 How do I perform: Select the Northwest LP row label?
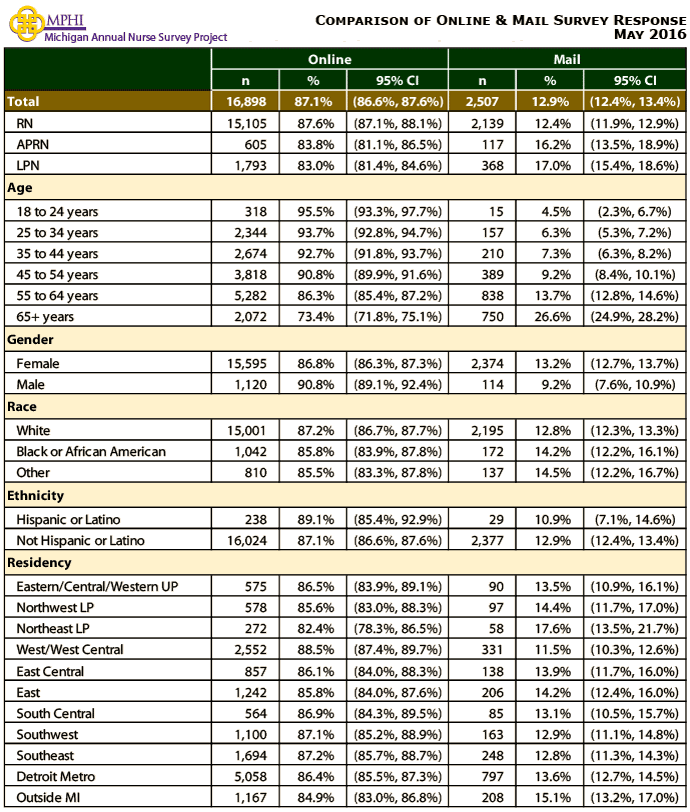pyautogui.click(x=55, y=607)
